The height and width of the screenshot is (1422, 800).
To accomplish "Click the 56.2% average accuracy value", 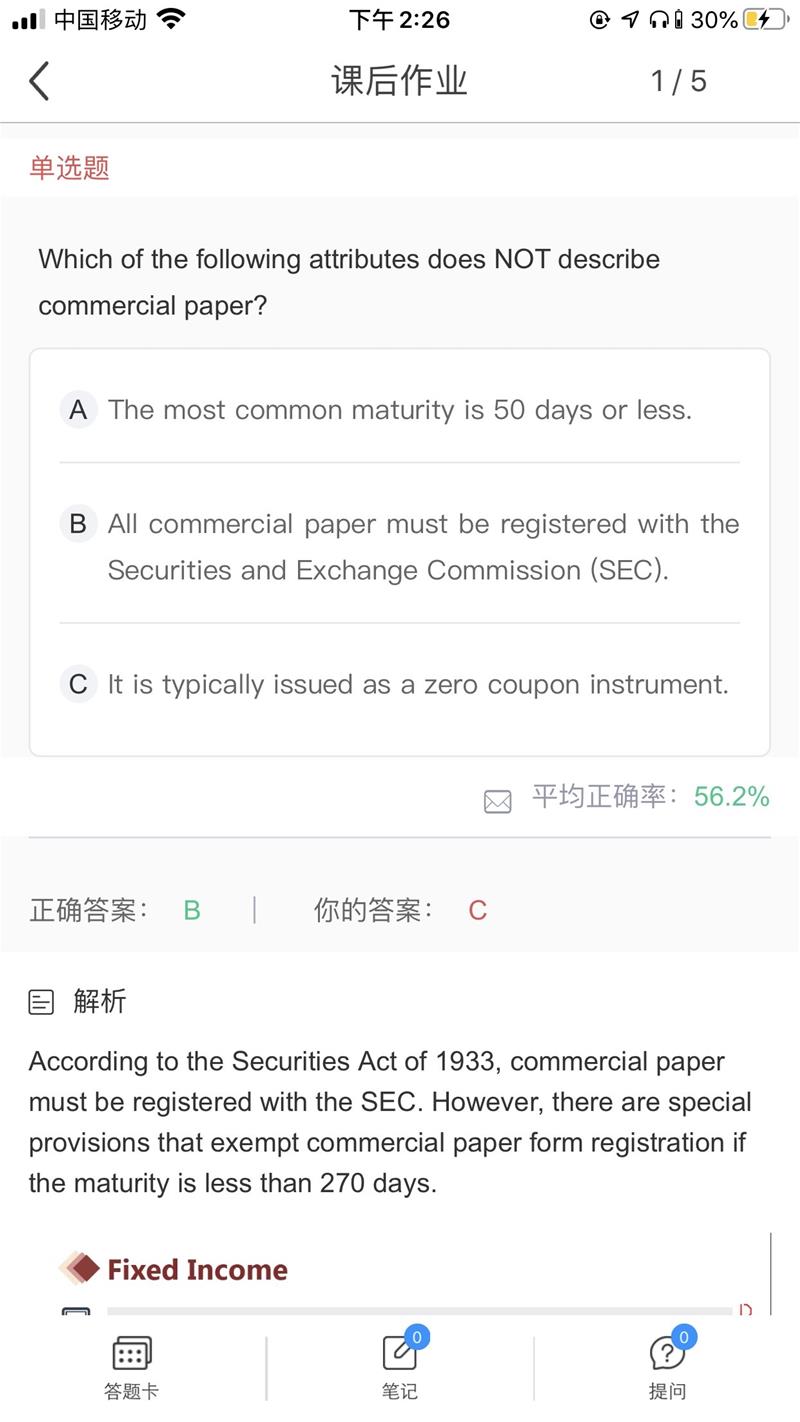I will pyautogui.click(x=731, y=797).
